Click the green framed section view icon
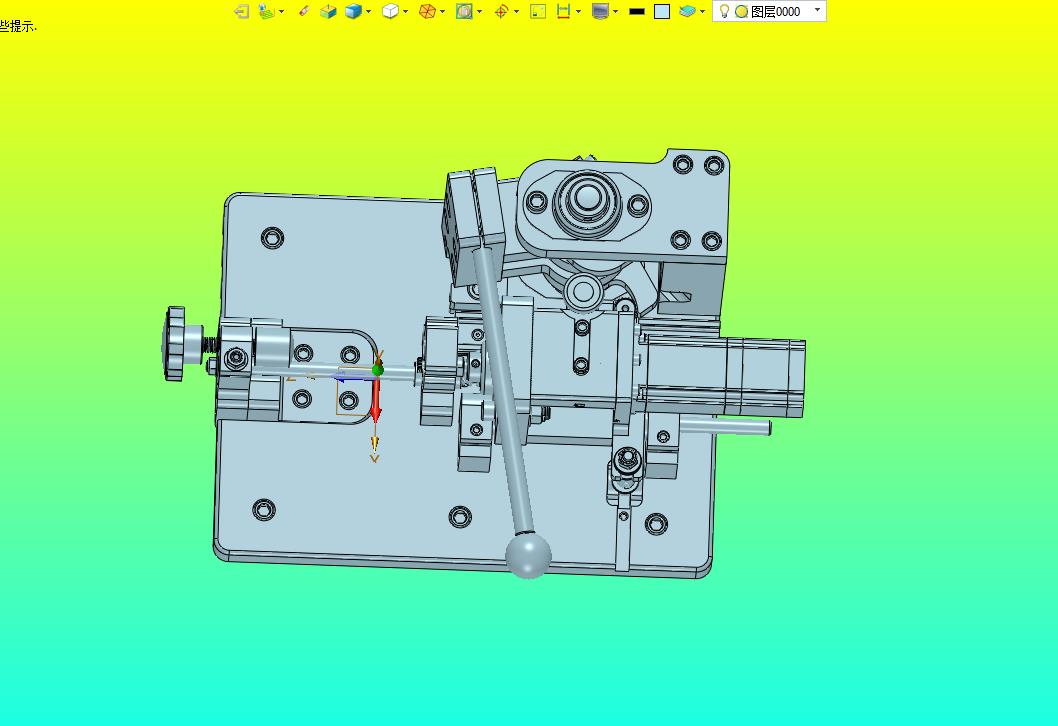Screen dimensions: 1058x726 pyautogui.click(x=464, y=11)
